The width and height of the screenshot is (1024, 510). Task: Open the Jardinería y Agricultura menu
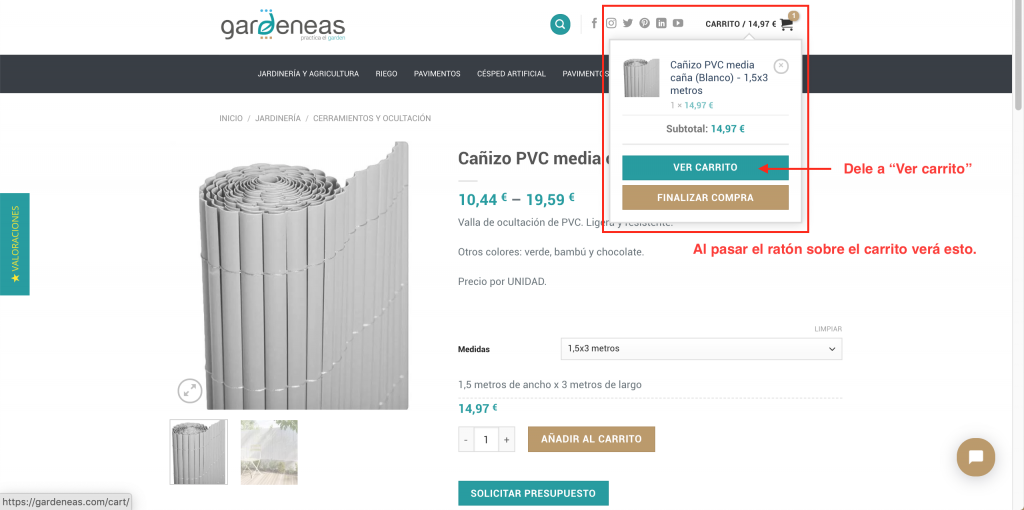[x=308, y=74]
